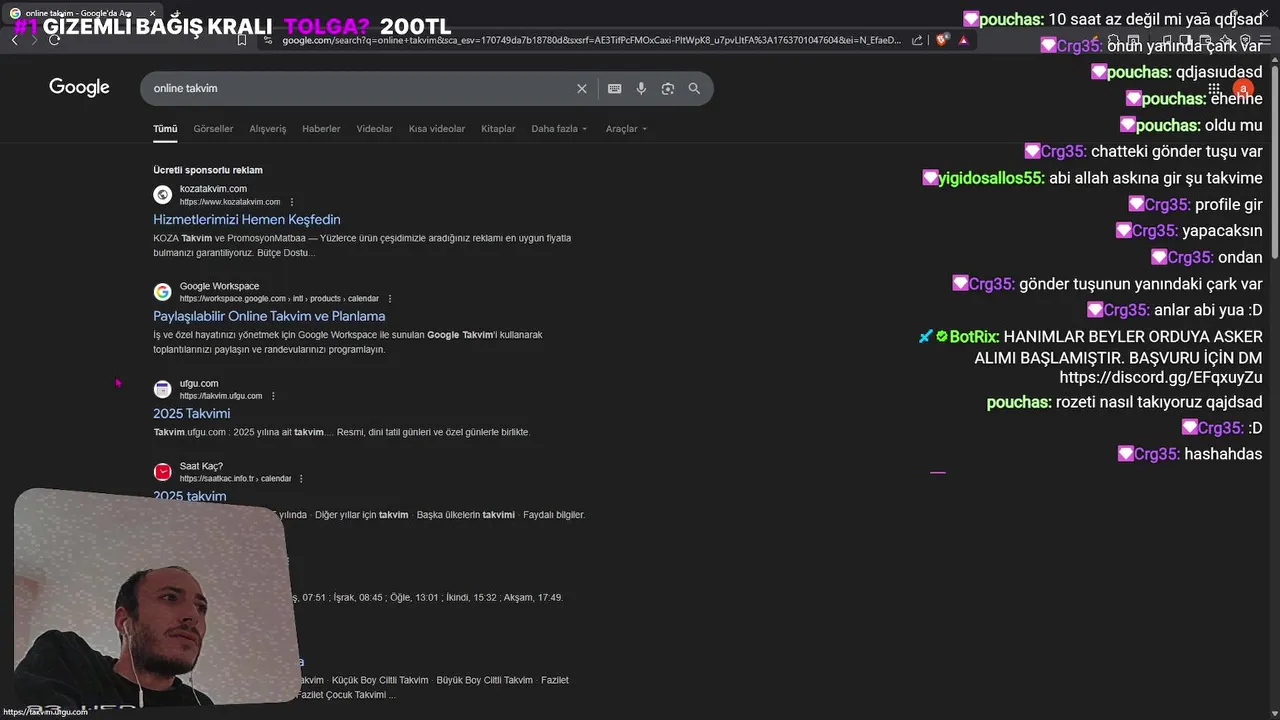This screenshot has height=720, width=1280.
Task: Switch to the Videolar tab
Action: tap(375, 129)
